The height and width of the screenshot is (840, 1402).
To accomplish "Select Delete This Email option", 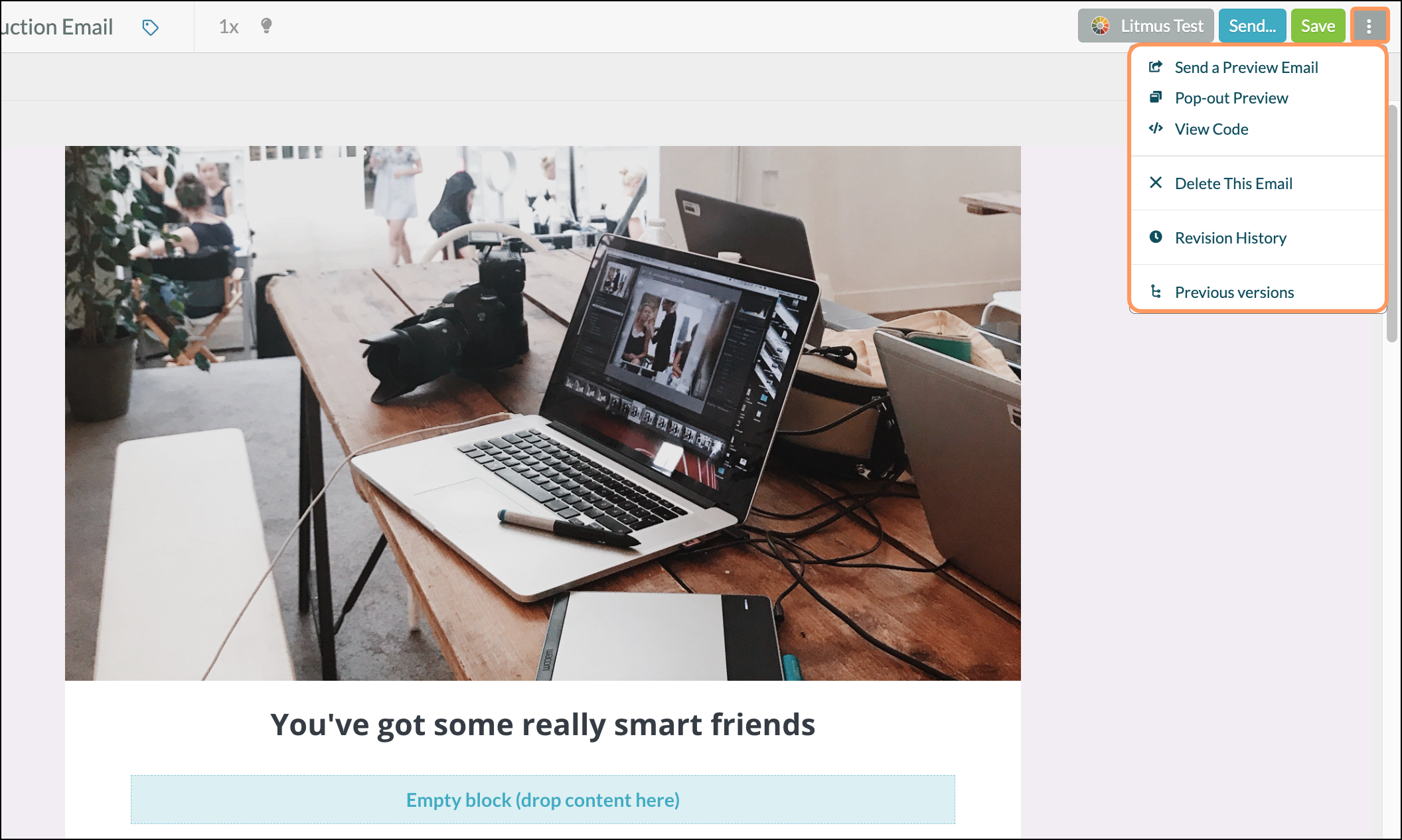I will (1258, 183).
